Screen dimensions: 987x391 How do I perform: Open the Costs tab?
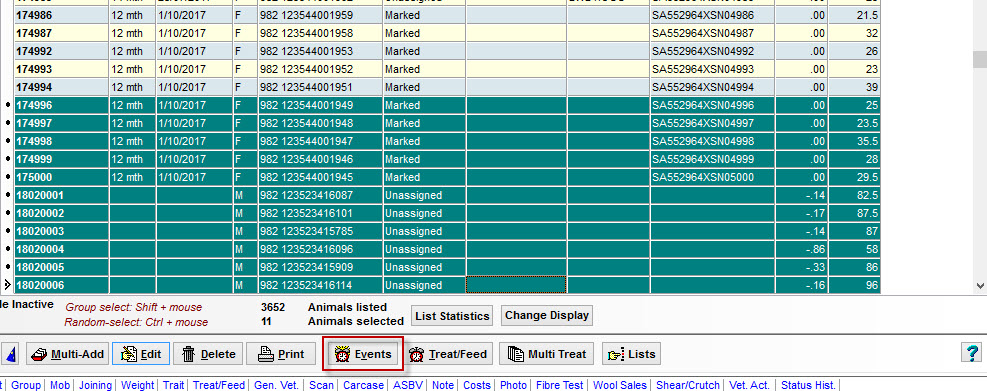477,385
